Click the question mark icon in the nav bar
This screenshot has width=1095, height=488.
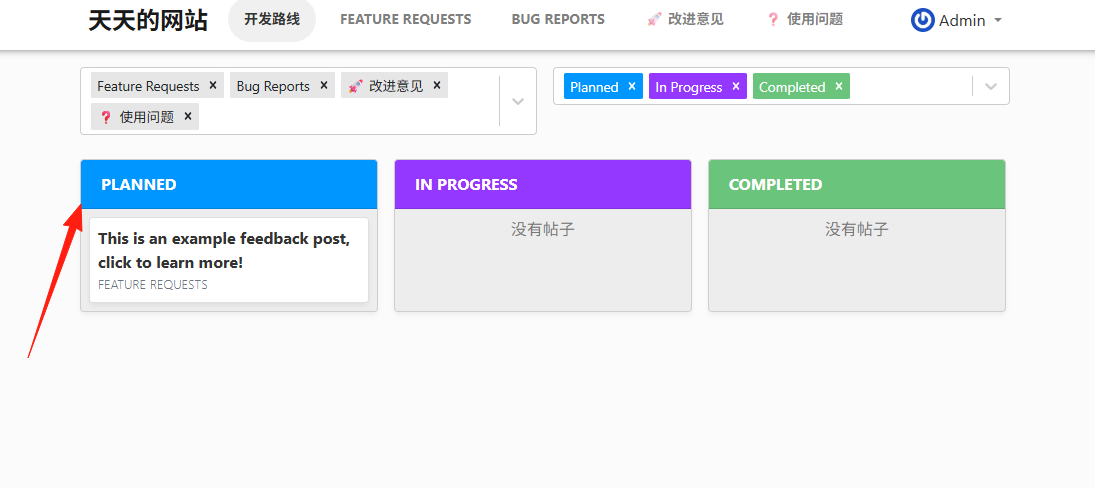pyautogui.click(x=772, y=20)
